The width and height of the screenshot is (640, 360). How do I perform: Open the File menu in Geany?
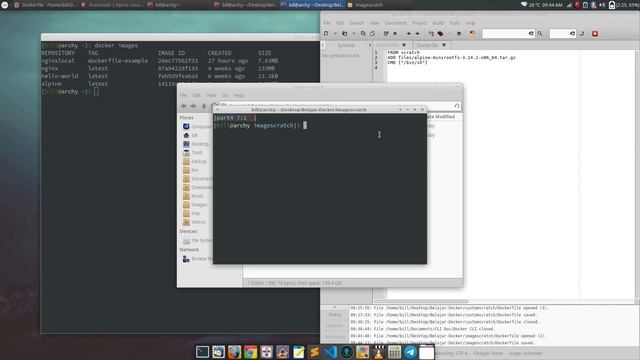click(x=327, y=23)
